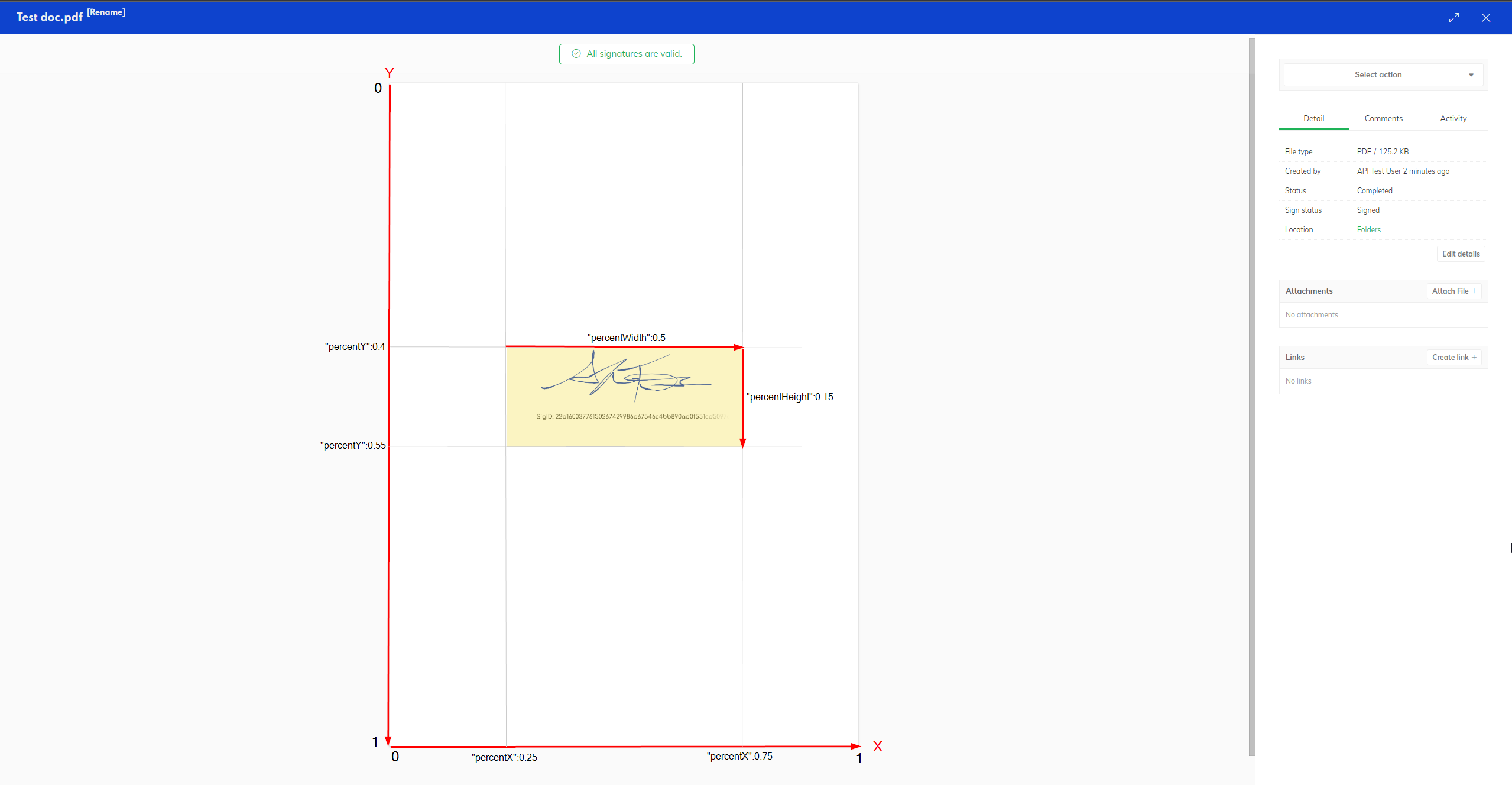
Task: Rename the Test doc.pdf file
Action: [106, 12]
